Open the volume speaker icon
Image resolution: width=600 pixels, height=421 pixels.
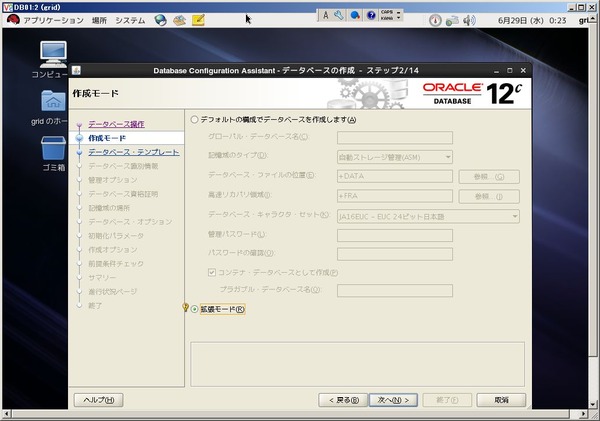coord(469,20)
